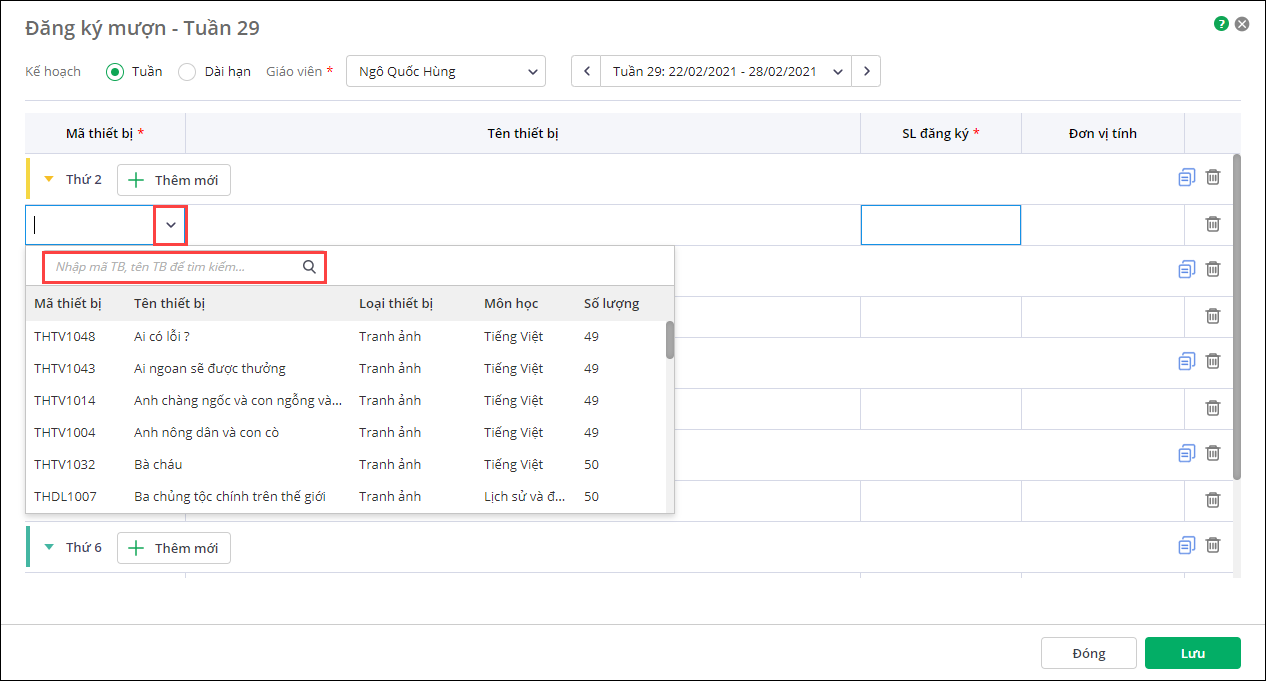1266x681 pixels.
Task: Delete the device row being edited
Action: [x=1213, y=224]
